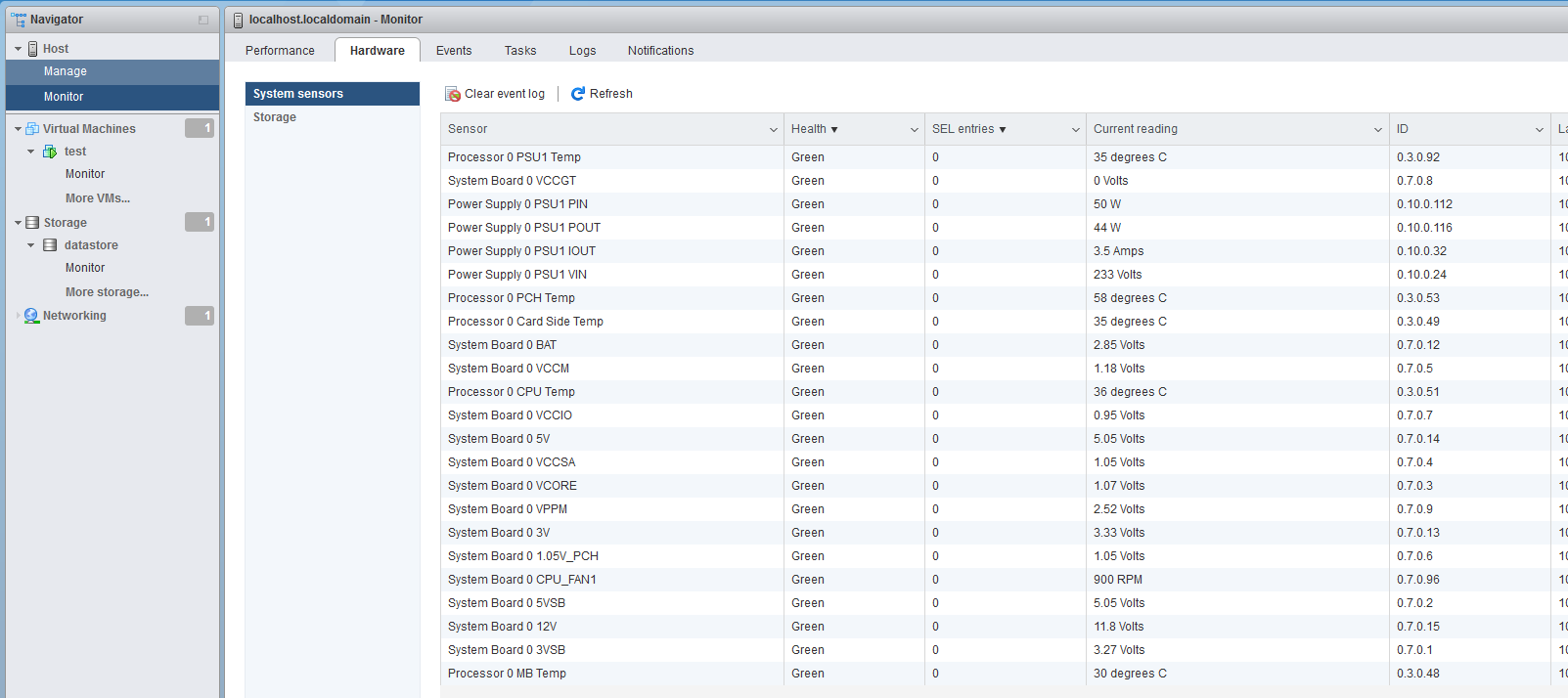1568x698 pixels.
Task: Open the Events tab
Action: (x=454, y=51)
